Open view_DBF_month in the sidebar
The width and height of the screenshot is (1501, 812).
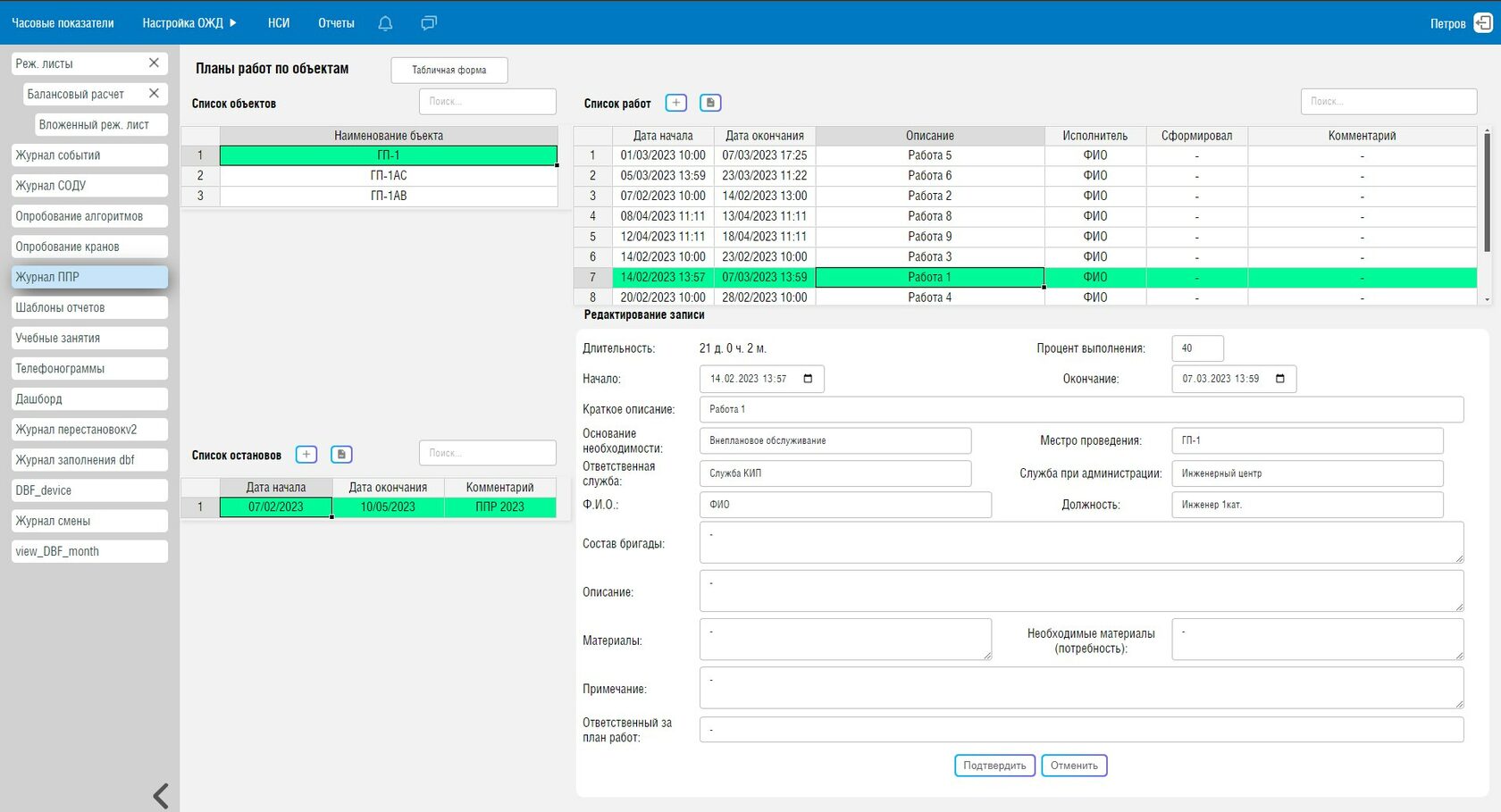[89, 551]
